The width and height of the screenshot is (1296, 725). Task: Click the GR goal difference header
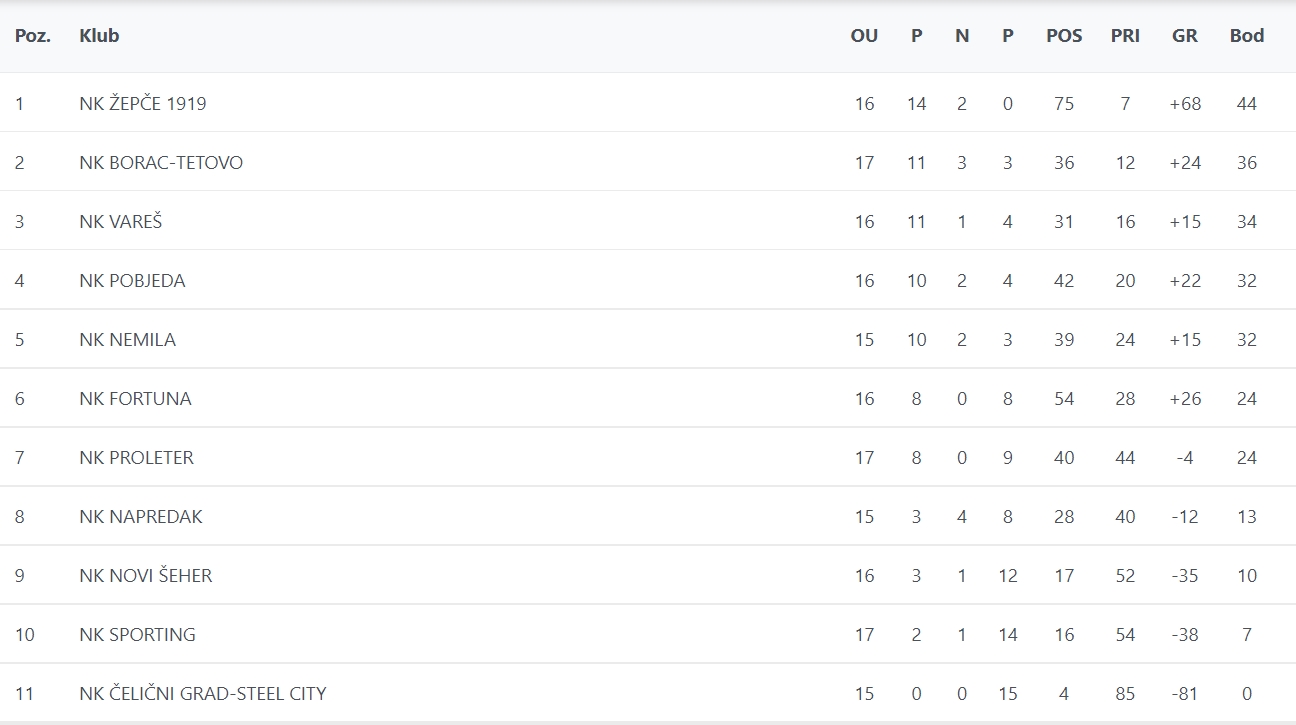pos(1185,36)
